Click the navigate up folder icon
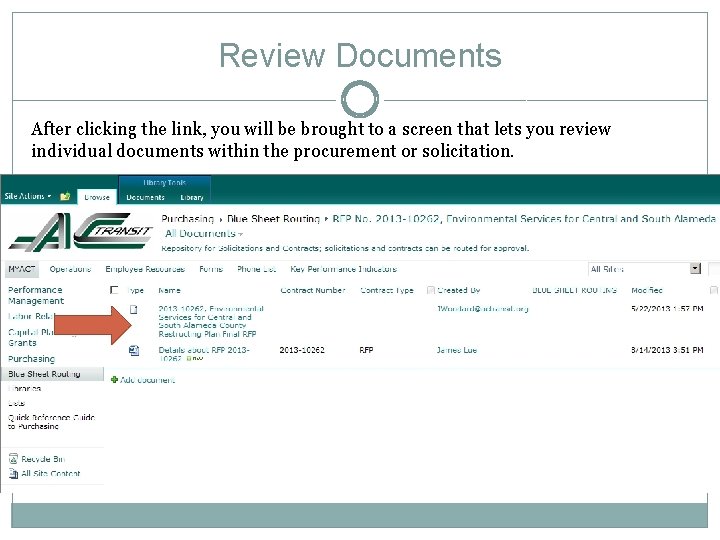This screenshot has width=720, height=540. tap(65, 196)
